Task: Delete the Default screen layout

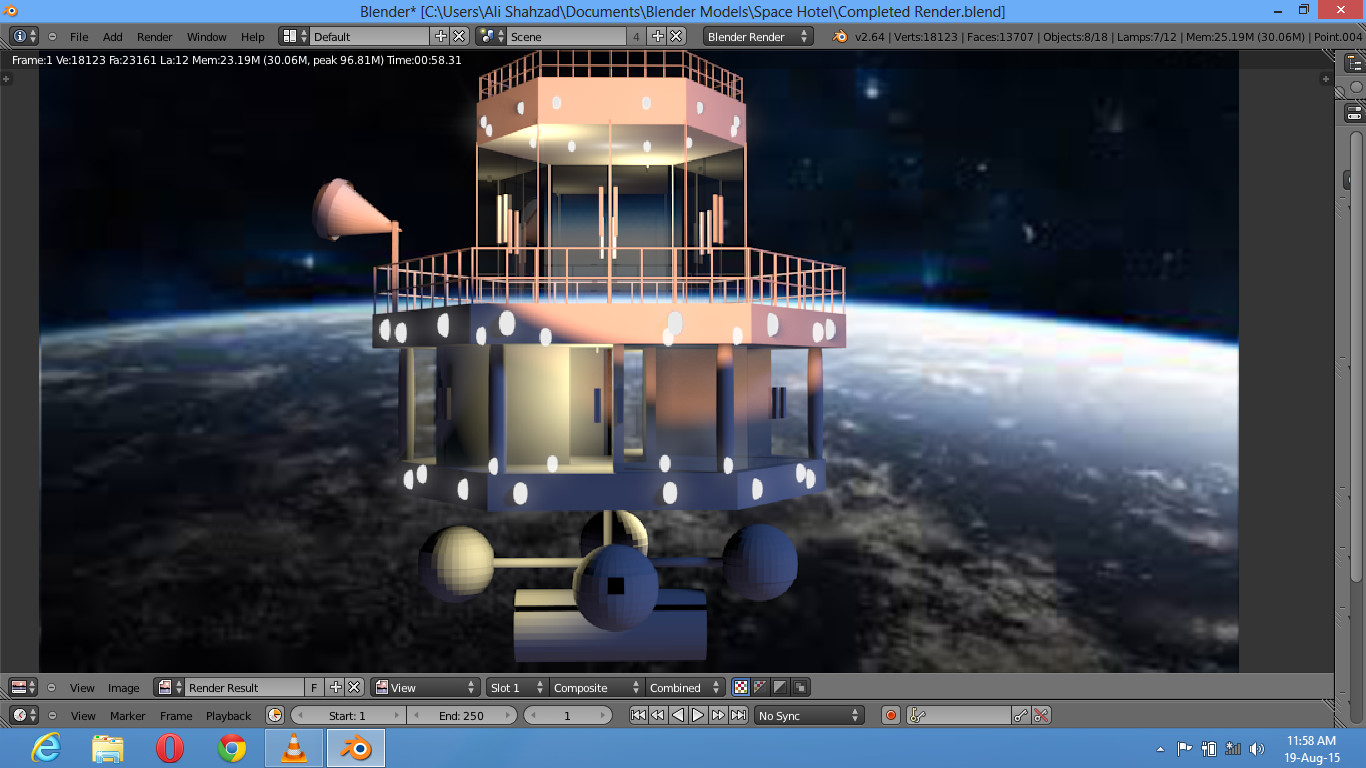Action: click(459, 36)
